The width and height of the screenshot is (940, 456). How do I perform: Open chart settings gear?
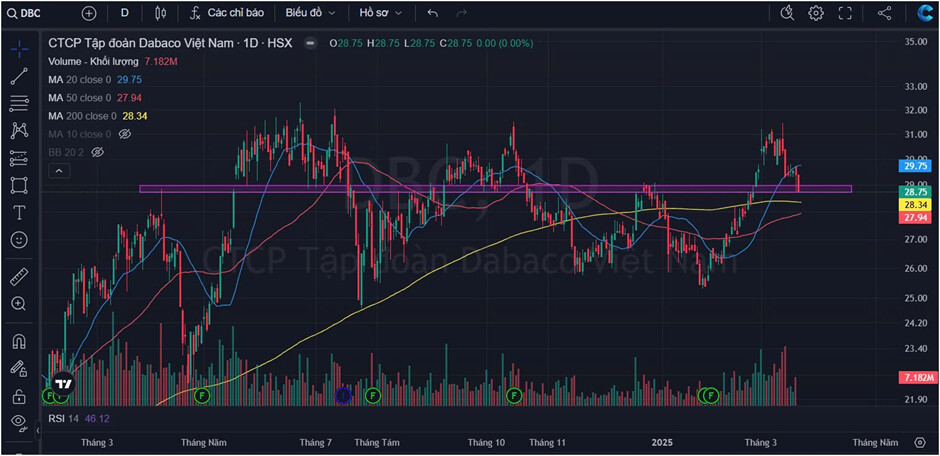click(816, 13)
